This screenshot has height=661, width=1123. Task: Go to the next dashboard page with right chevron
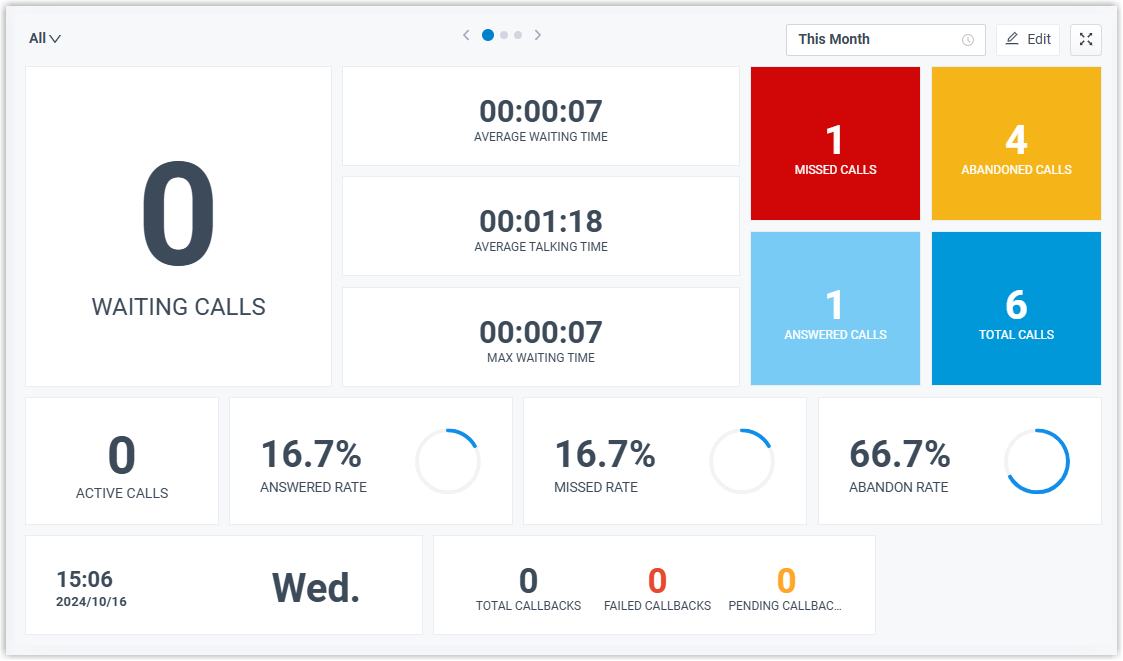(x=538, y=34)
